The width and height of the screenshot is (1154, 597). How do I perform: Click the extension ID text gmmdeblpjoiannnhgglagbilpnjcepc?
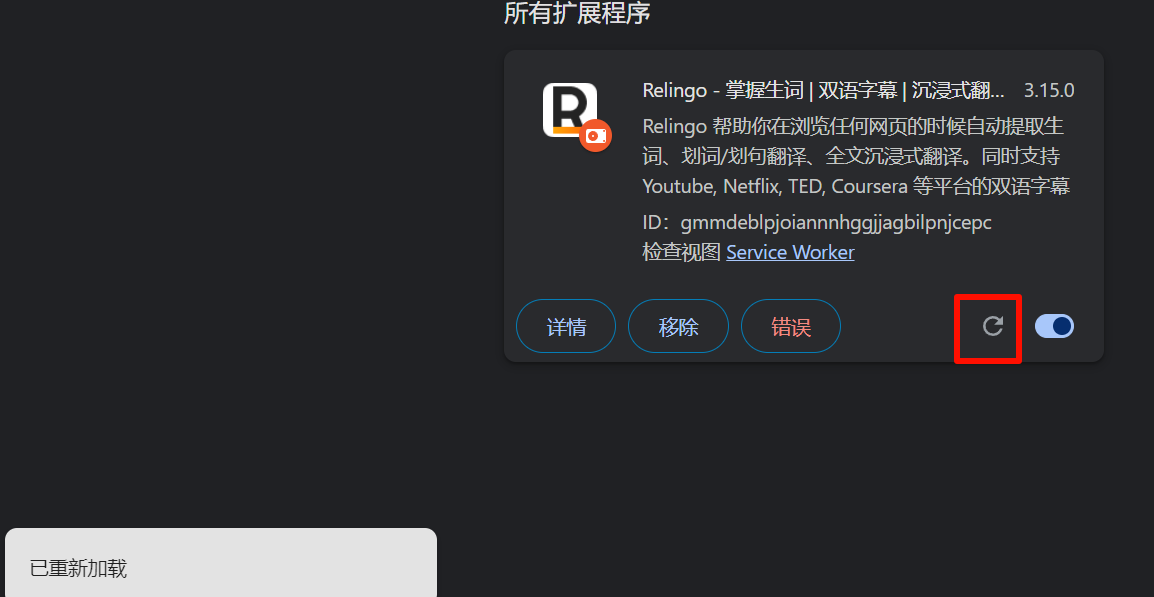pos(836,222)
